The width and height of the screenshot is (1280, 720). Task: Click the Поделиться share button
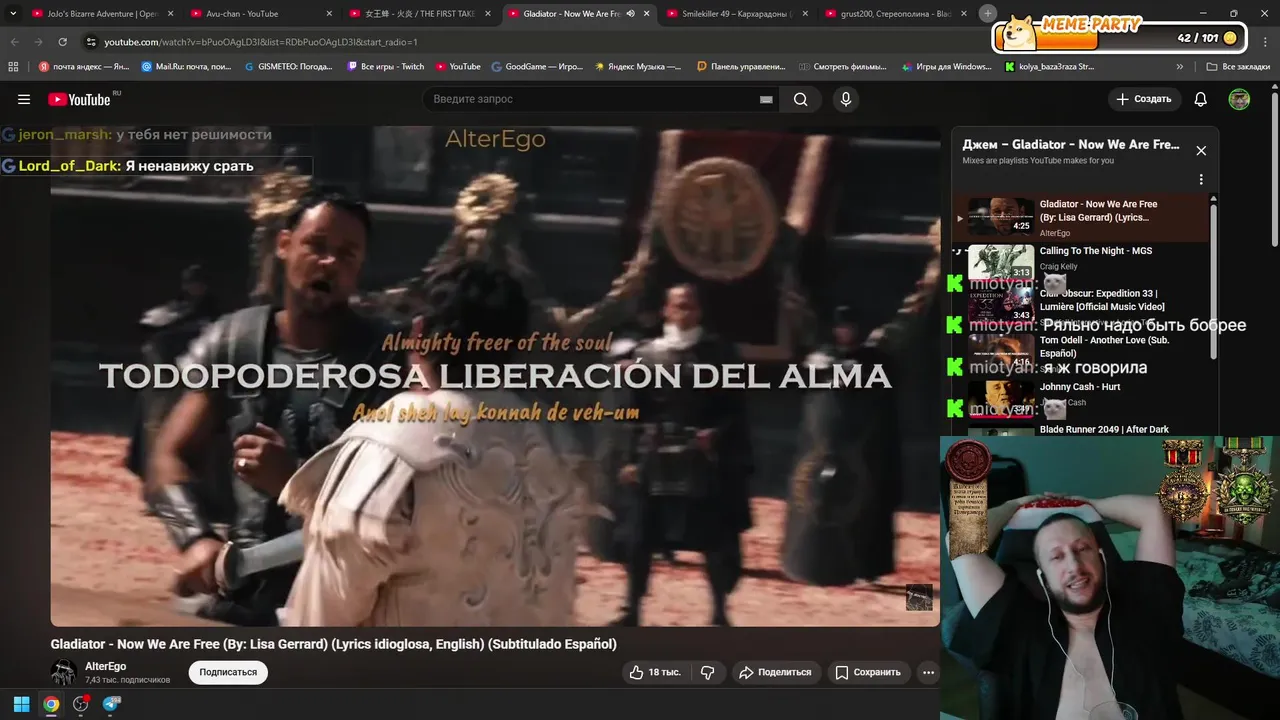coord(775,672)
